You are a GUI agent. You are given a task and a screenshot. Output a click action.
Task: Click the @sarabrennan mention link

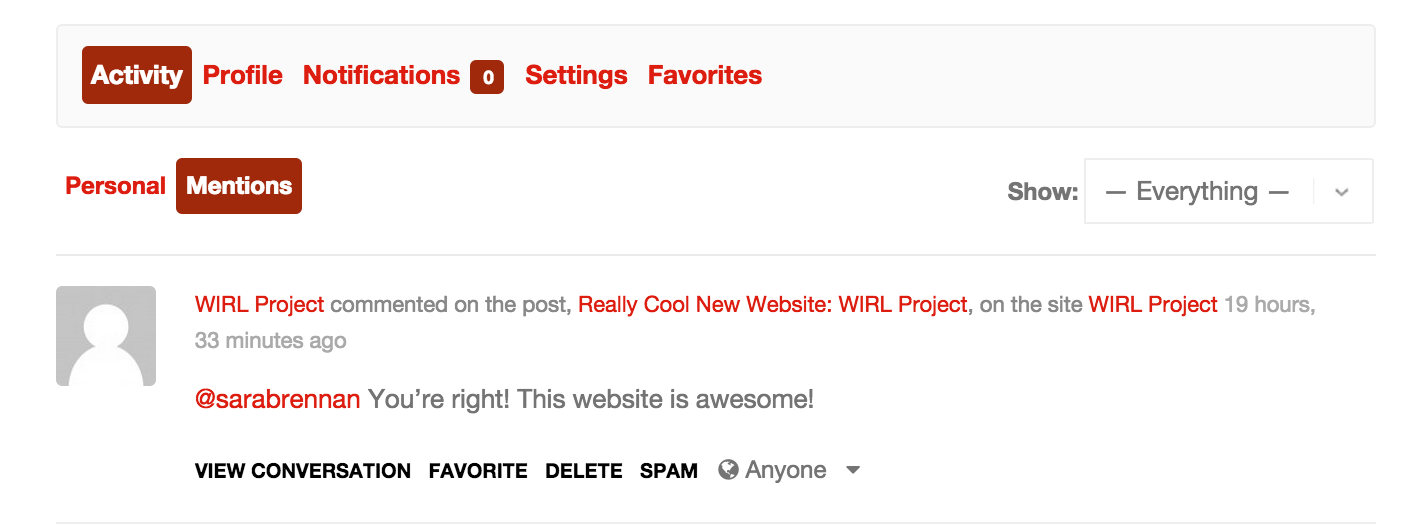pyautogui.click(x=278, y=400)
